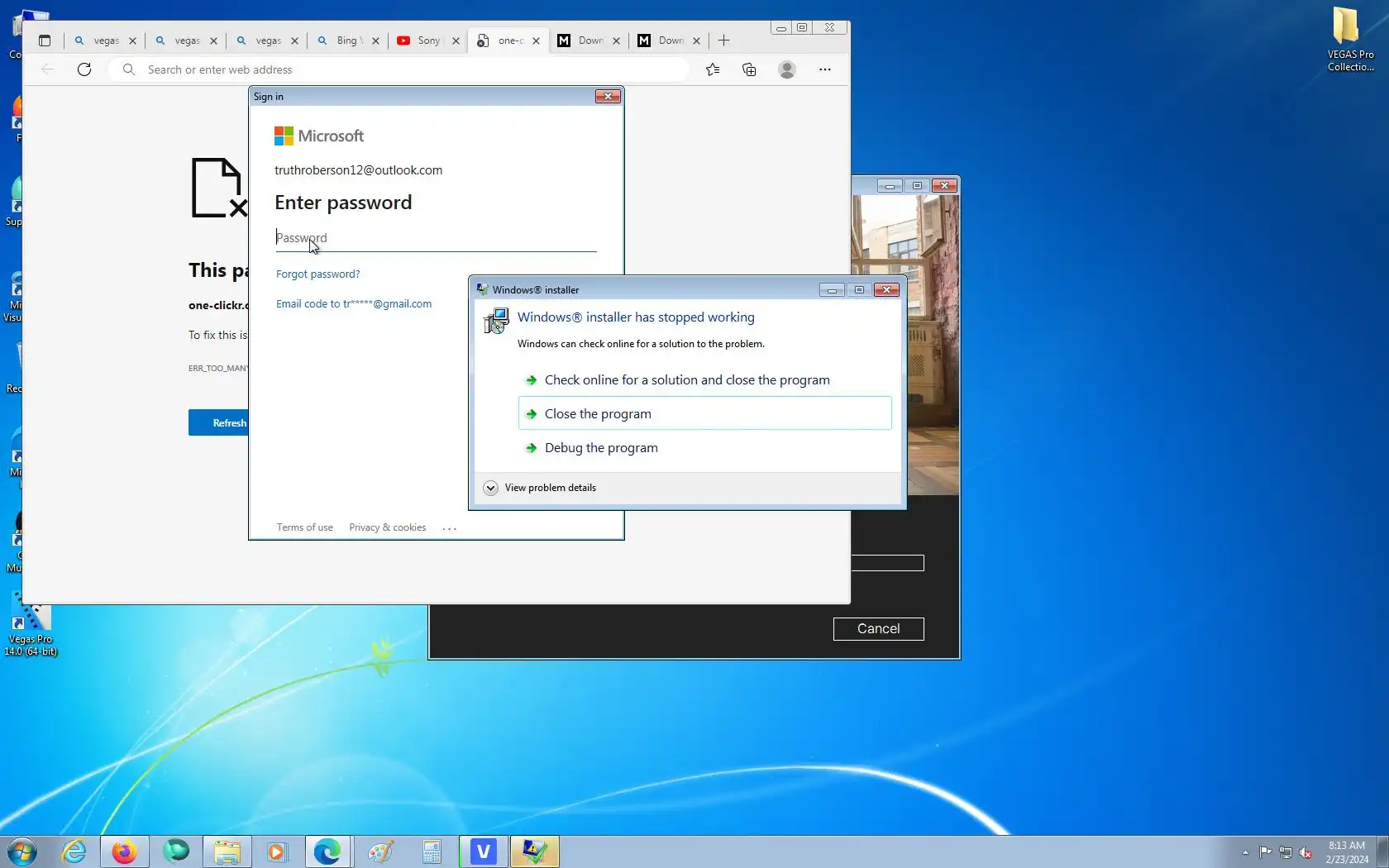Open Calculator from the taskbar
1389x868 pixels.
432,851
